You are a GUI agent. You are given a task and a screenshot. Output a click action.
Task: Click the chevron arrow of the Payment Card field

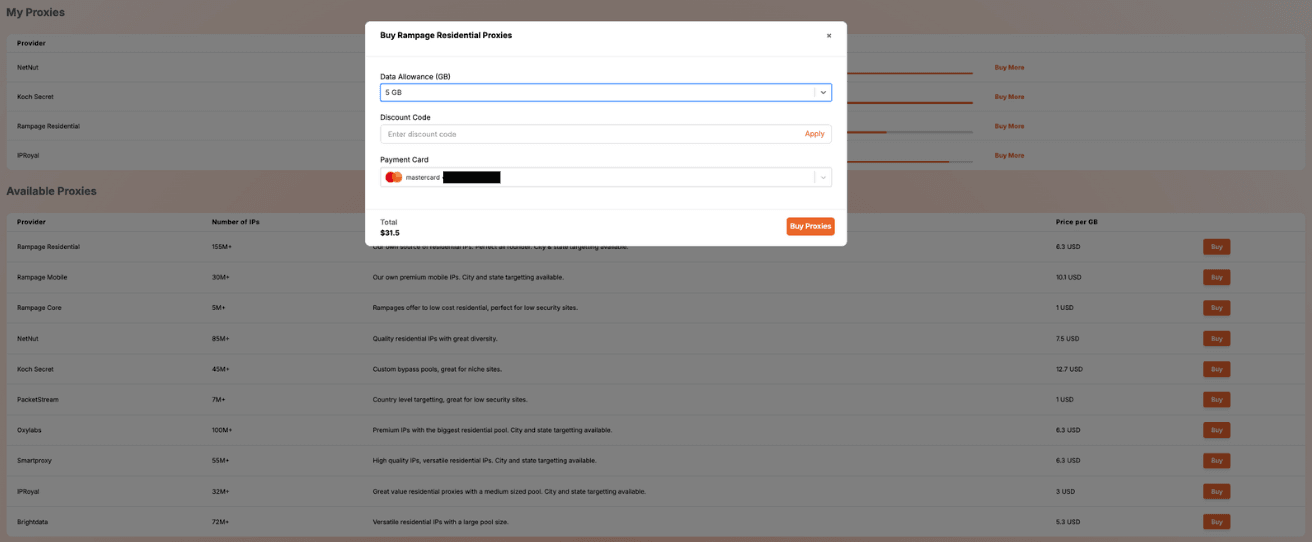823,177
